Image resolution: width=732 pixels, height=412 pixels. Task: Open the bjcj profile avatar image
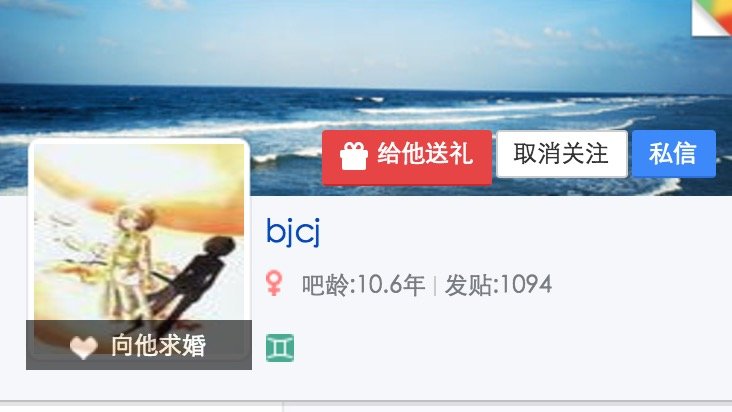coord(139,254)
